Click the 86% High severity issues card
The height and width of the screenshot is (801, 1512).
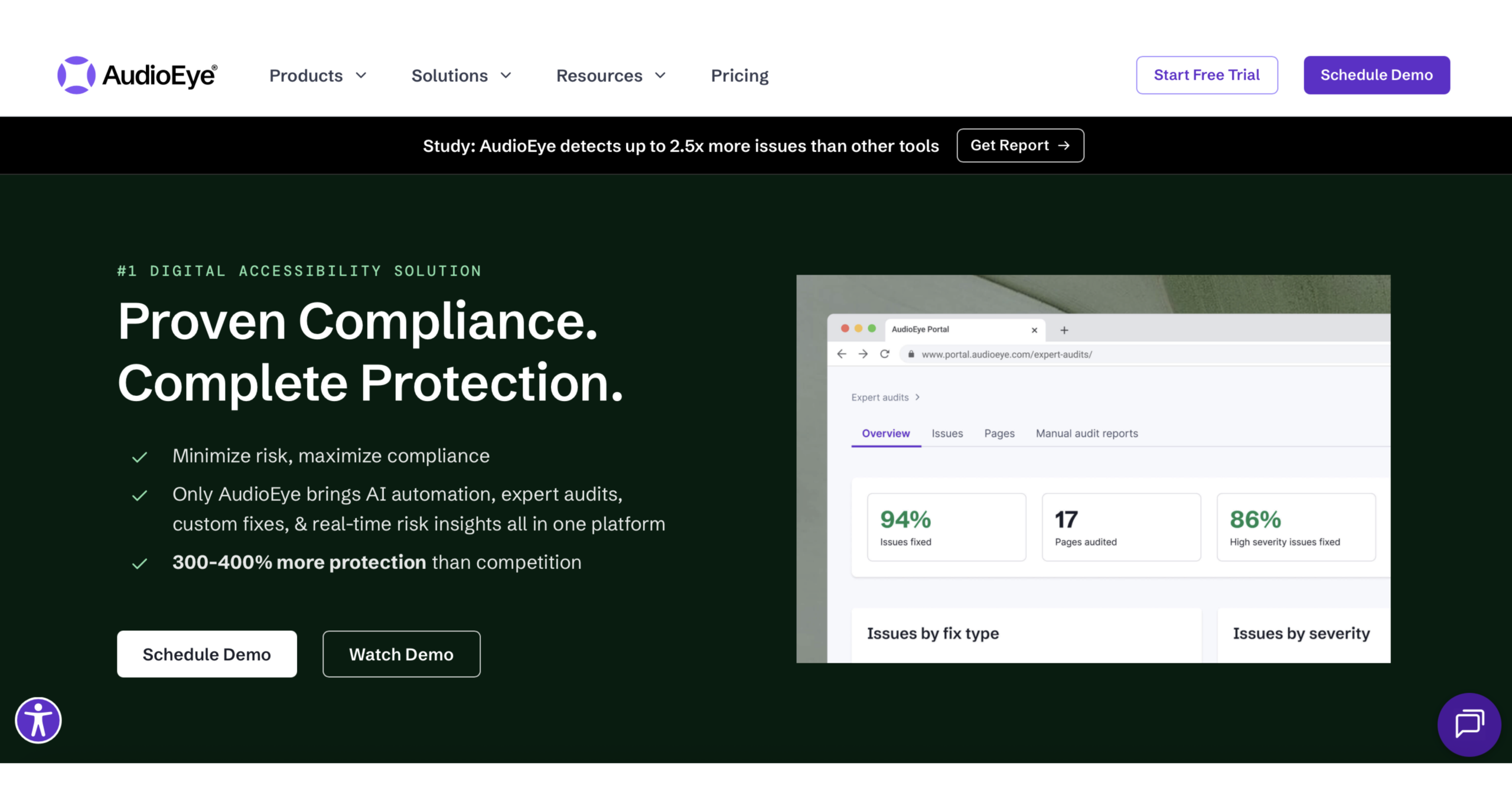1296,527
